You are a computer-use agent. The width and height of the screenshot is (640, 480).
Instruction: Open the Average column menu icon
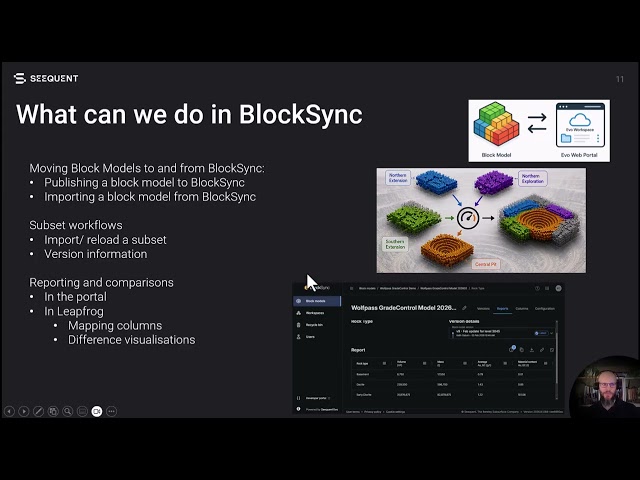pyautogui.click(x=505, y=363)
